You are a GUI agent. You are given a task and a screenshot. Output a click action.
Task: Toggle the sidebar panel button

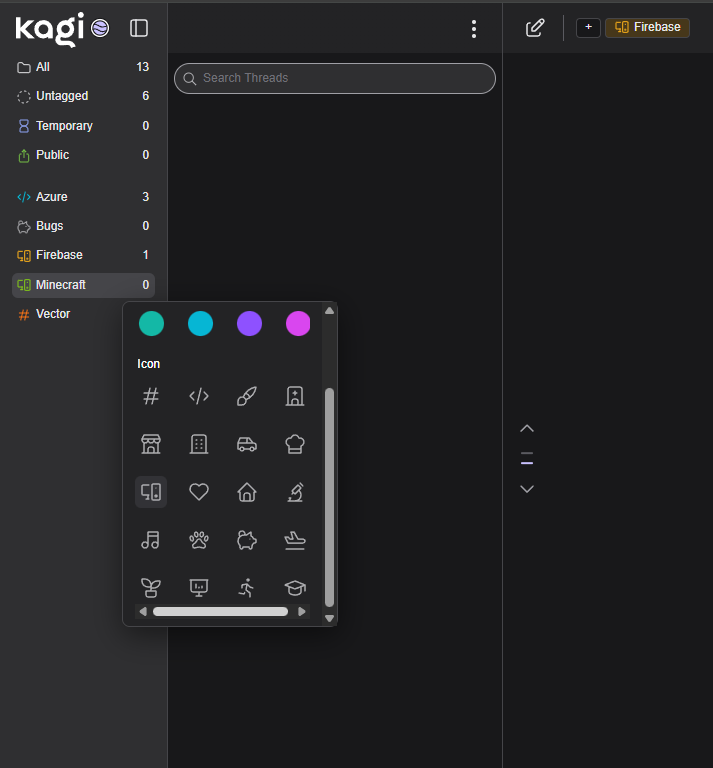click(x=139, y=28)
